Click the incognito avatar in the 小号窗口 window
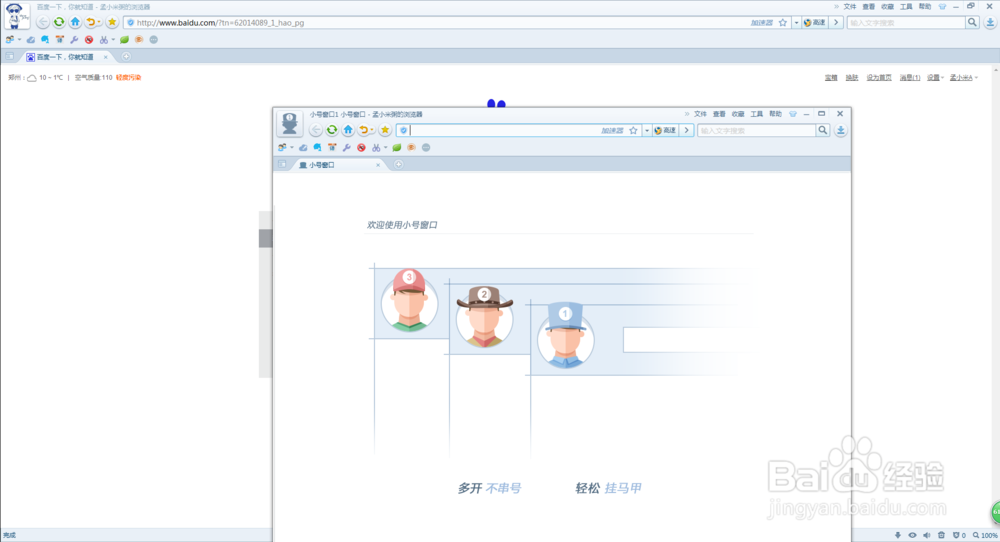 (290, 124)
